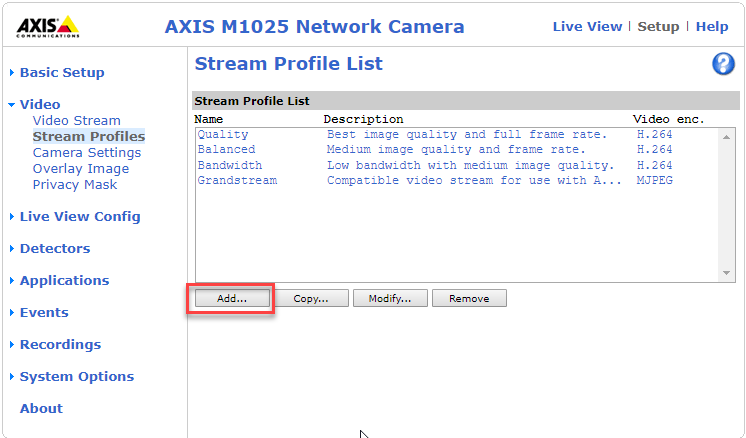Go to Video Stream settings

click(77, 121)
